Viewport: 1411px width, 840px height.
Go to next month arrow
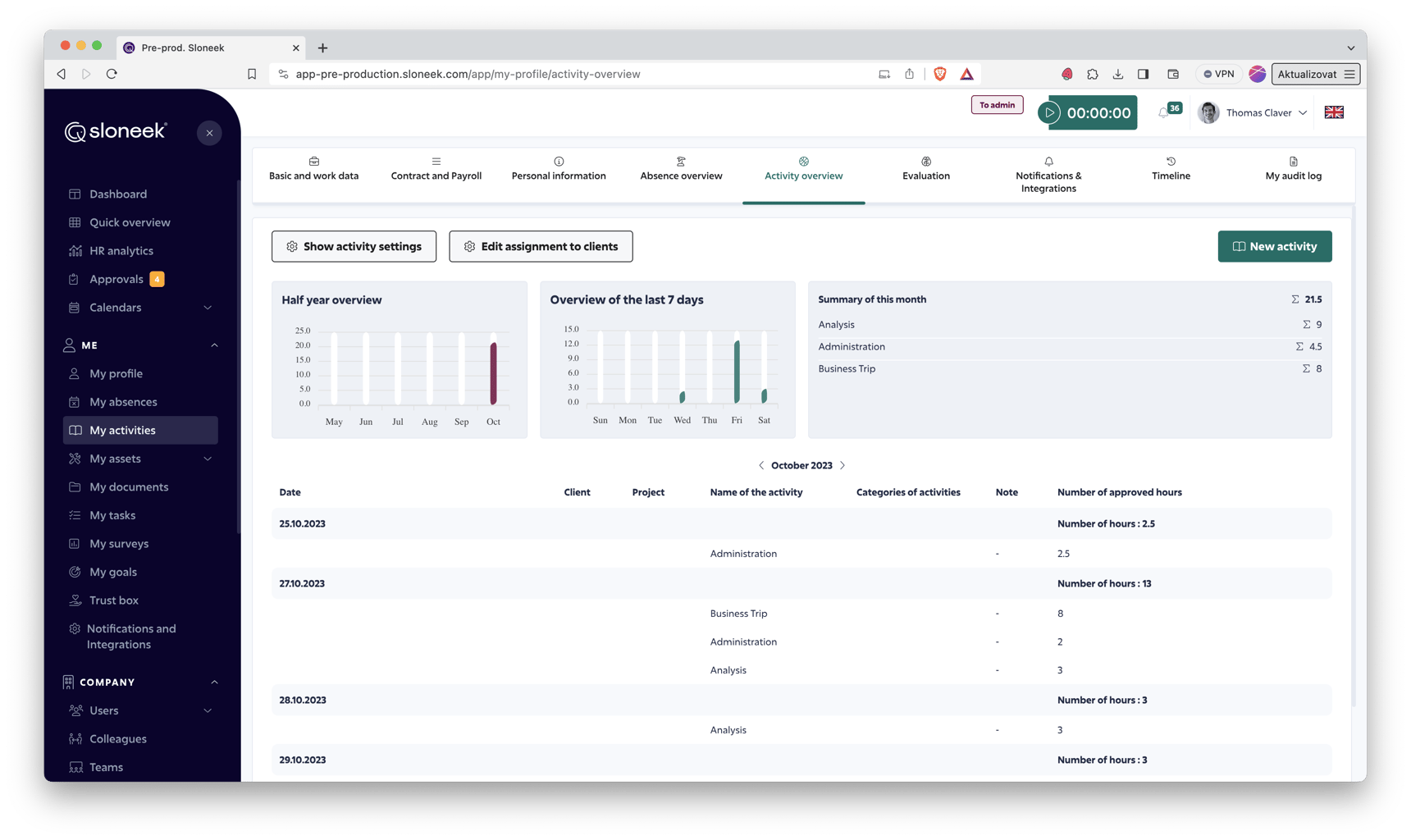click(842, 465)
